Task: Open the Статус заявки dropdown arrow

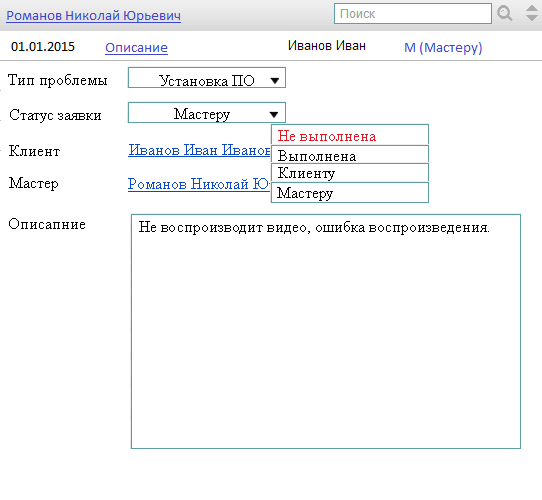Action: pos(274,114)
